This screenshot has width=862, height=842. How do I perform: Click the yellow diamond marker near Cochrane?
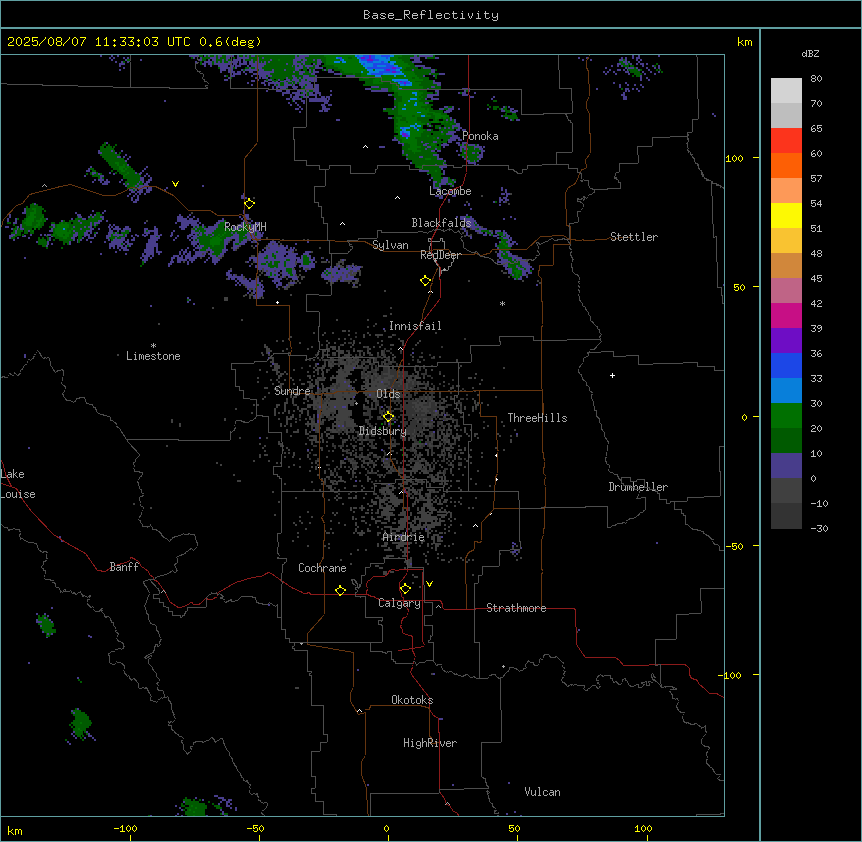pyautogui.click(x=340, y=590)
